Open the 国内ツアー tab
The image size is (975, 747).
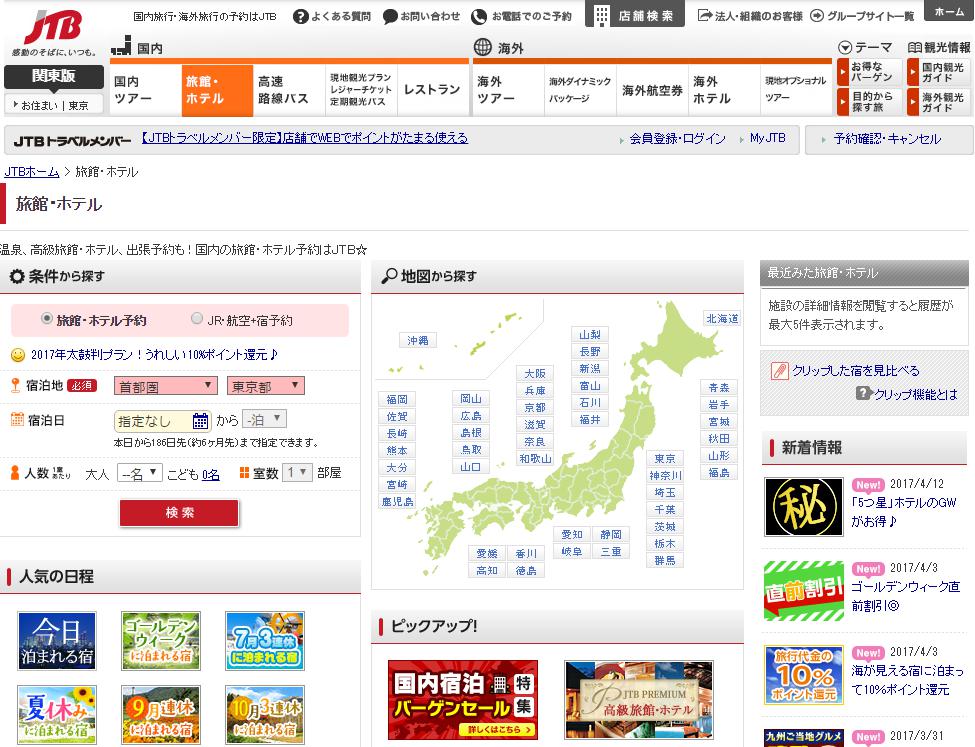pos(146,90)
